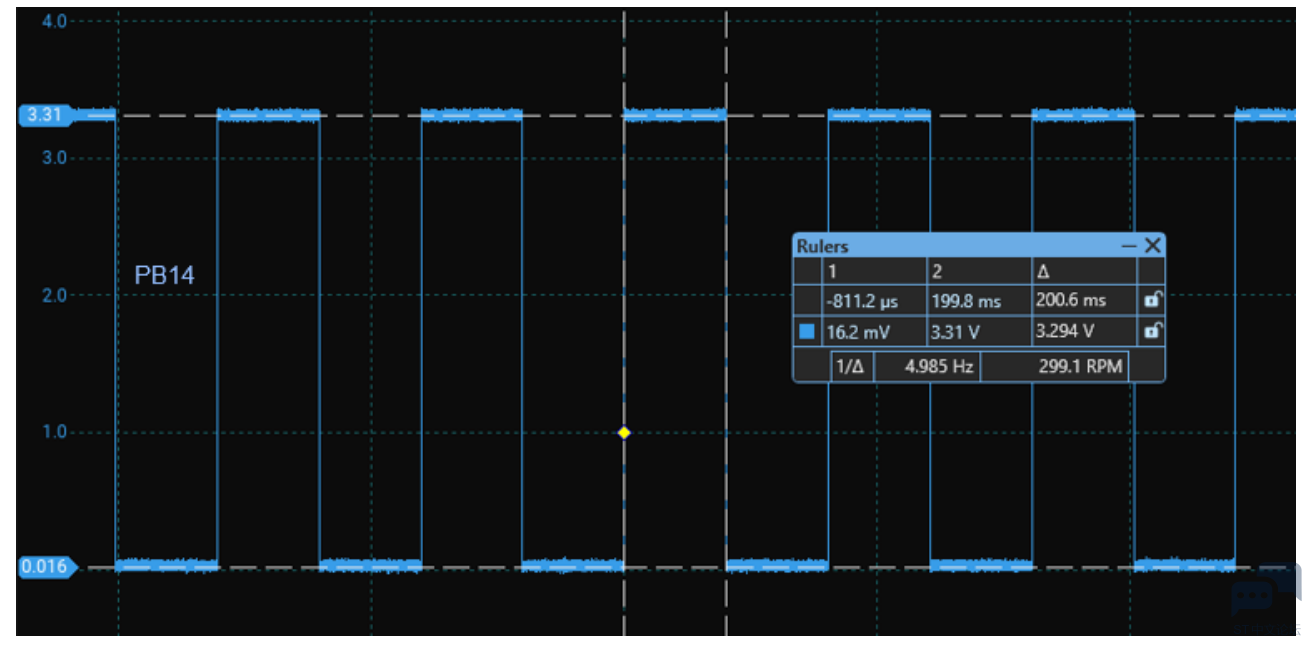The height and width of the screenshot is (645, 1310).
Task: Click the 1/Δ label cell
Action: click(x=851, y=367)
